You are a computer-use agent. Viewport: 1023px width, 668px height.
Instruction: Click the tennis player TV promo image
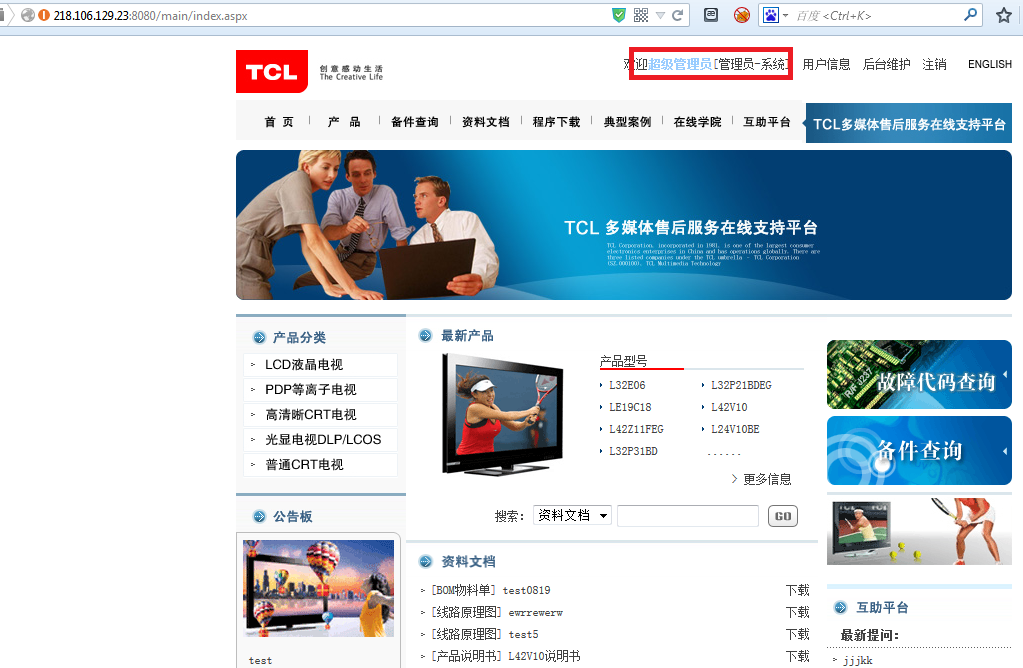coord(919,531)
